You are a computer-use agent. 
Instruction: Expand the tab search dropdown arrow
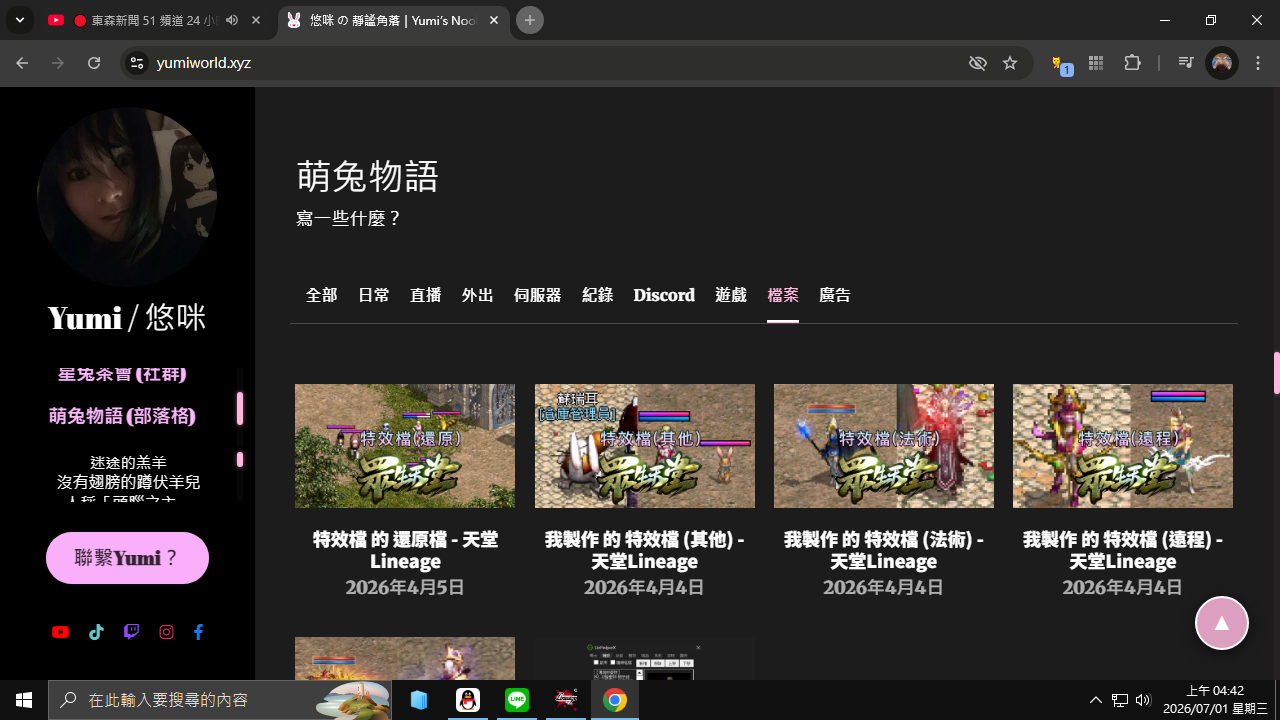point(19,20)
